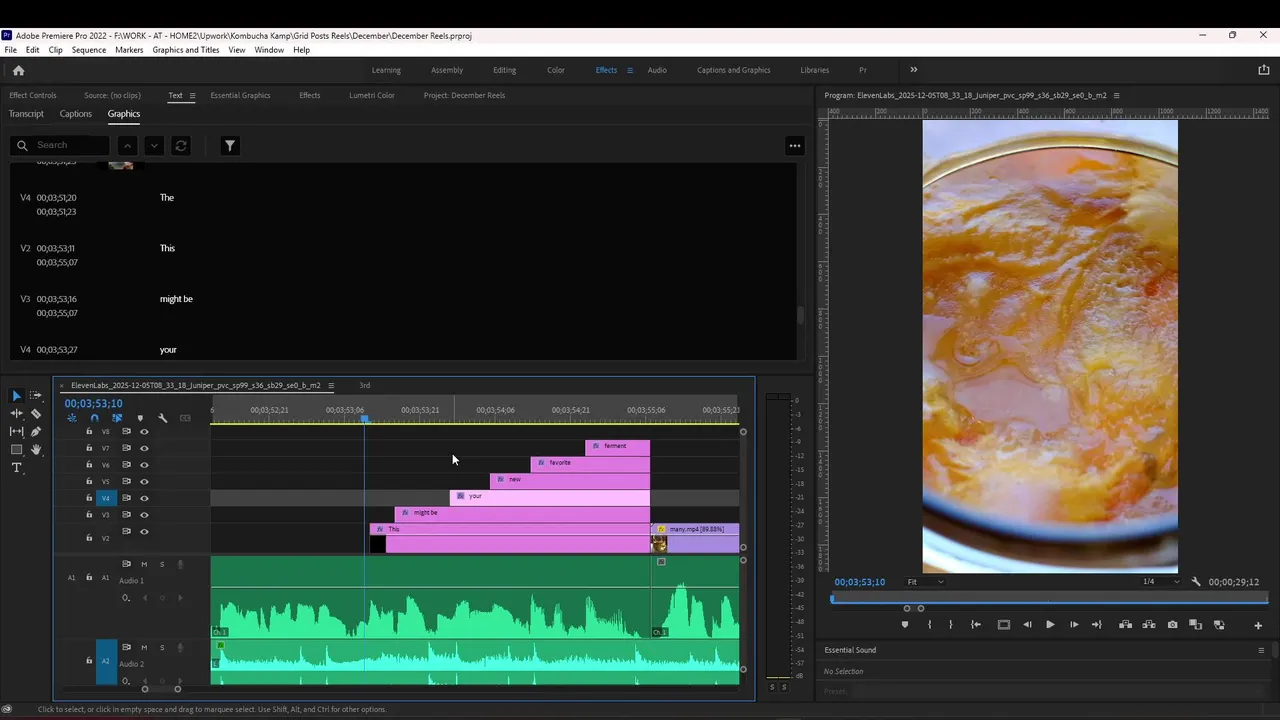Go to the Home screen icon
The image size is (1280, 720).
tap(18, 70)
